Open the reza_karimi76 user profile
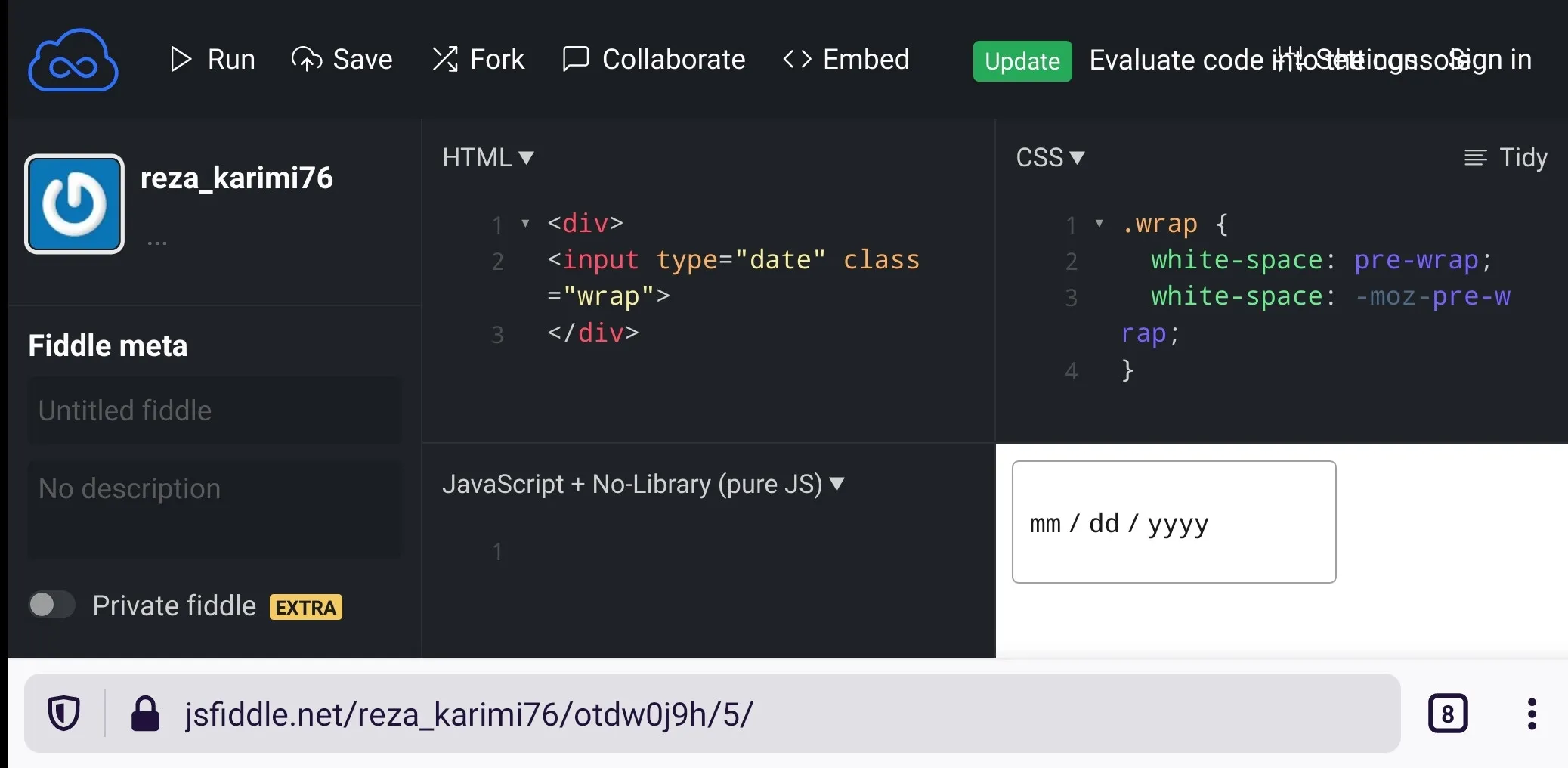 [x=237, y=178]
